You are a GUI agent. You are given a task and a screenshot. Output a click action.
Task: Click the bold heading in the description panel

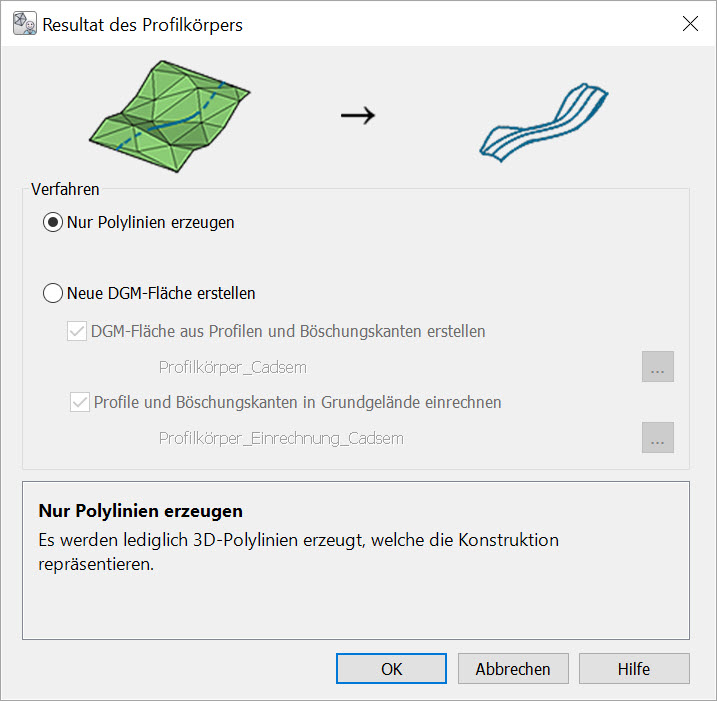pyautogui.click(x=140, y=512)
